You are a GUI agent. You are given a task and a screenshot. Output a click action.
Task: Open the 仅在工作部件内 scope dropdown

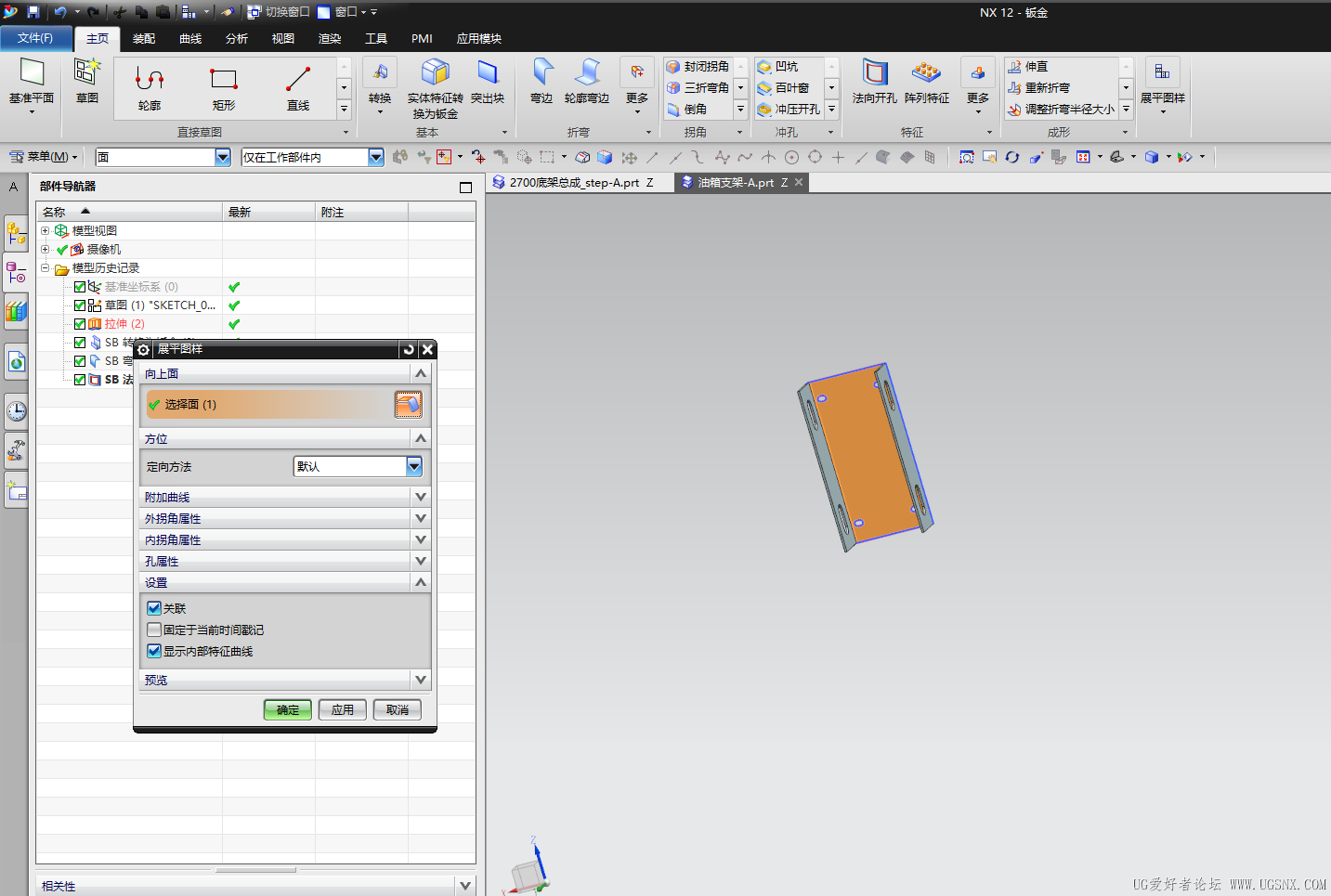coord(376,157)
